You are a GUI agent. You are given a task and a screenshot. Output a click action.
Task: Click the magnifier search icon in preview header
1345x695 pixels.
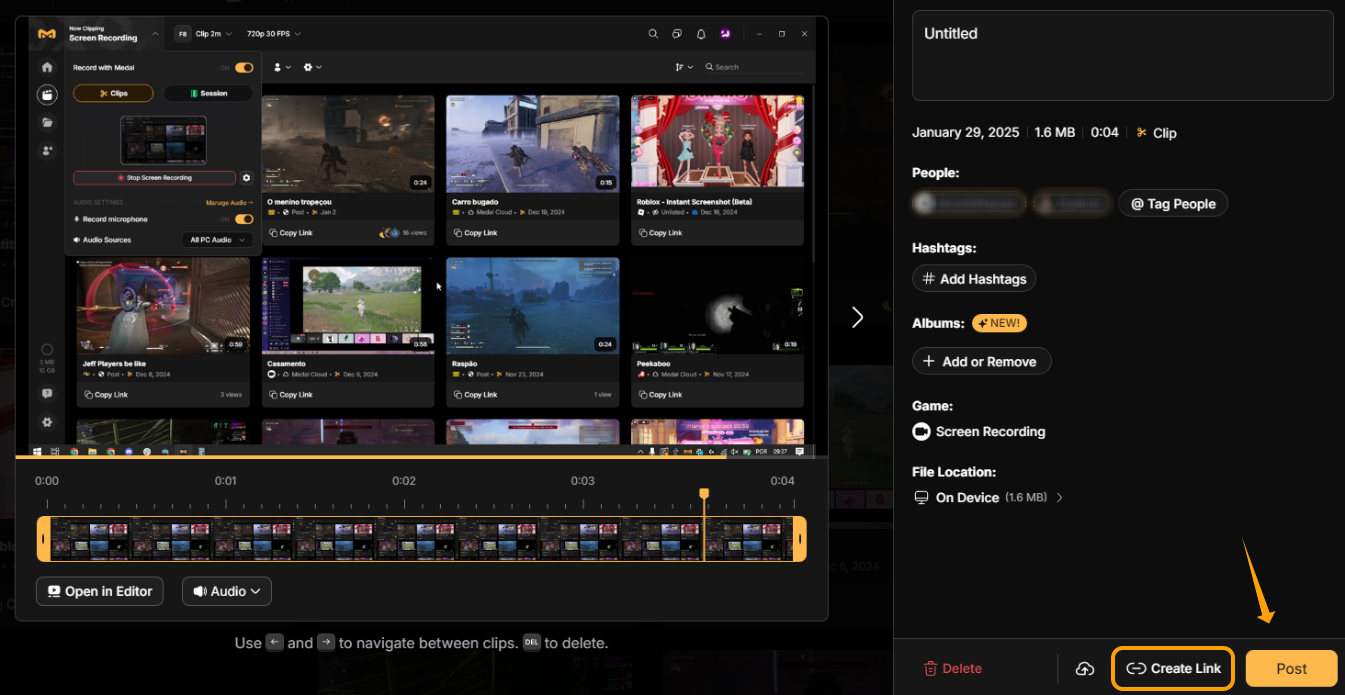coord(653,34)
